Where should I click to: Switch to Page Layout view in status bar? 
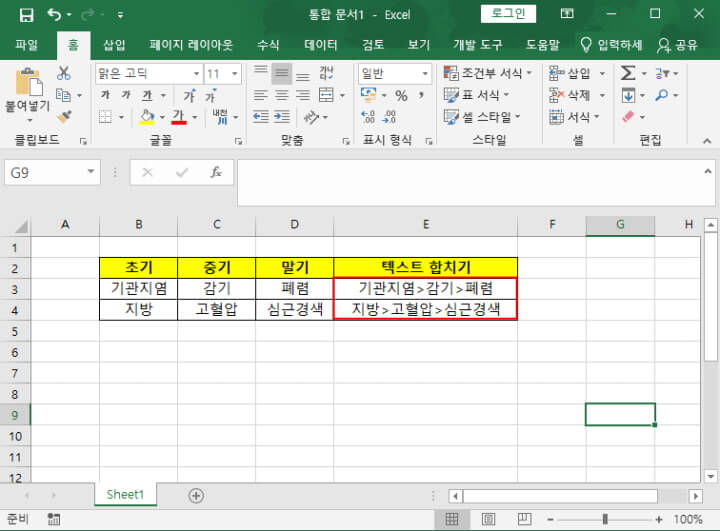[488, 520]
